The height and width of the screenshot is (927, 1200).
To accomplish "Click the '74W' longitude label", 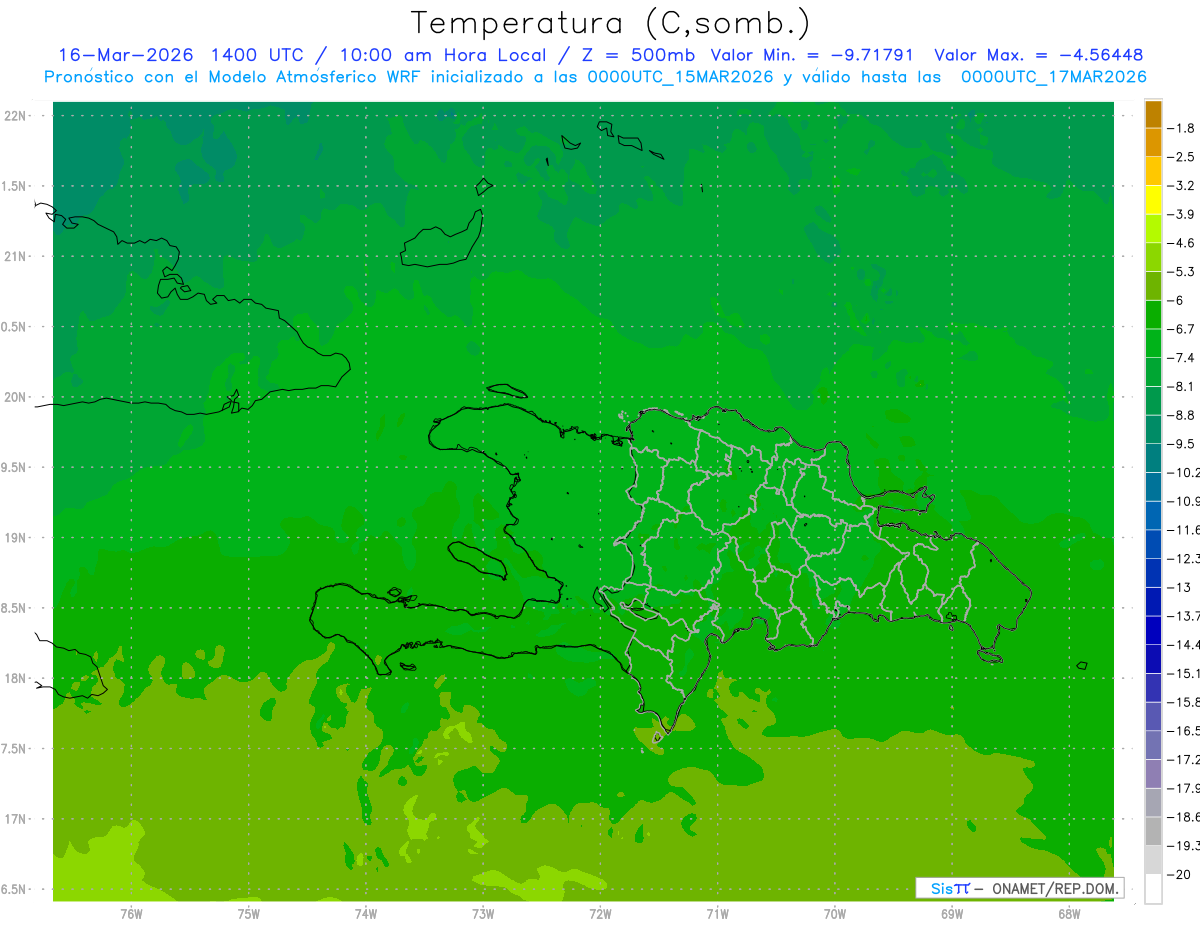I will [366, 914].
